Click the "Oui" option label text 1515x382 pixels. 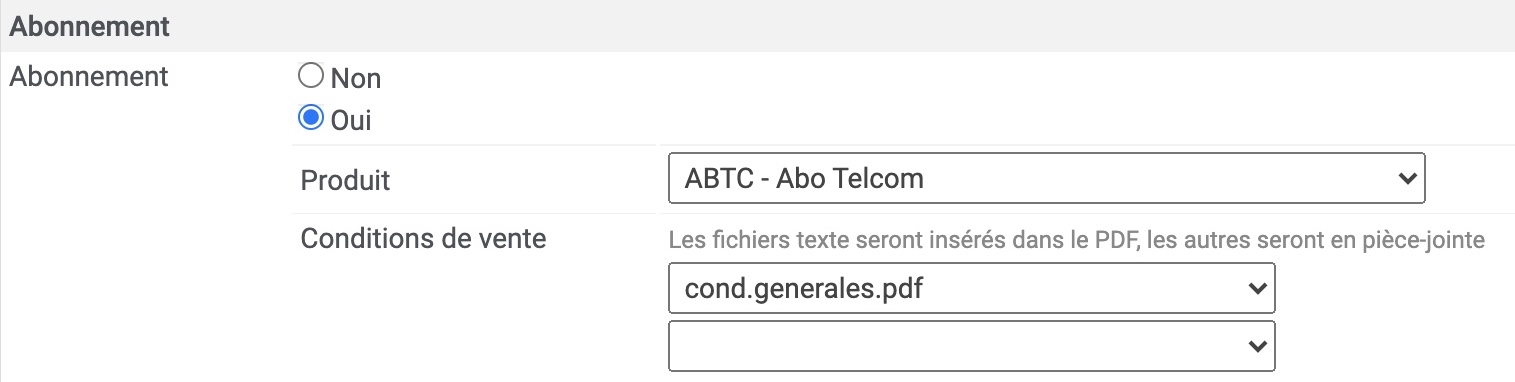click(x=351, y=121)
